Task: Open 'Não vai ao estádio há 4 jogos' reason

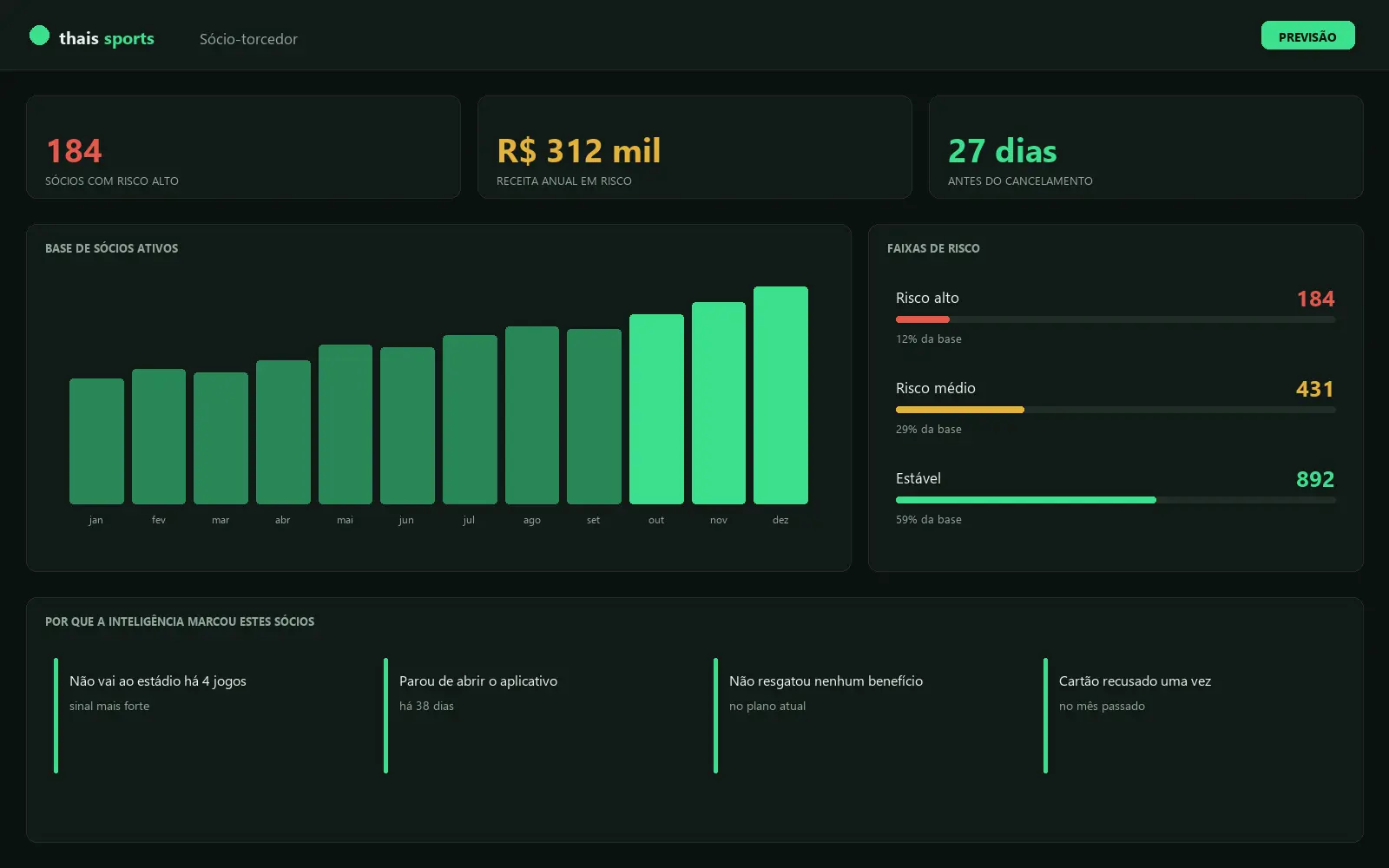Action: click(158, 681)
